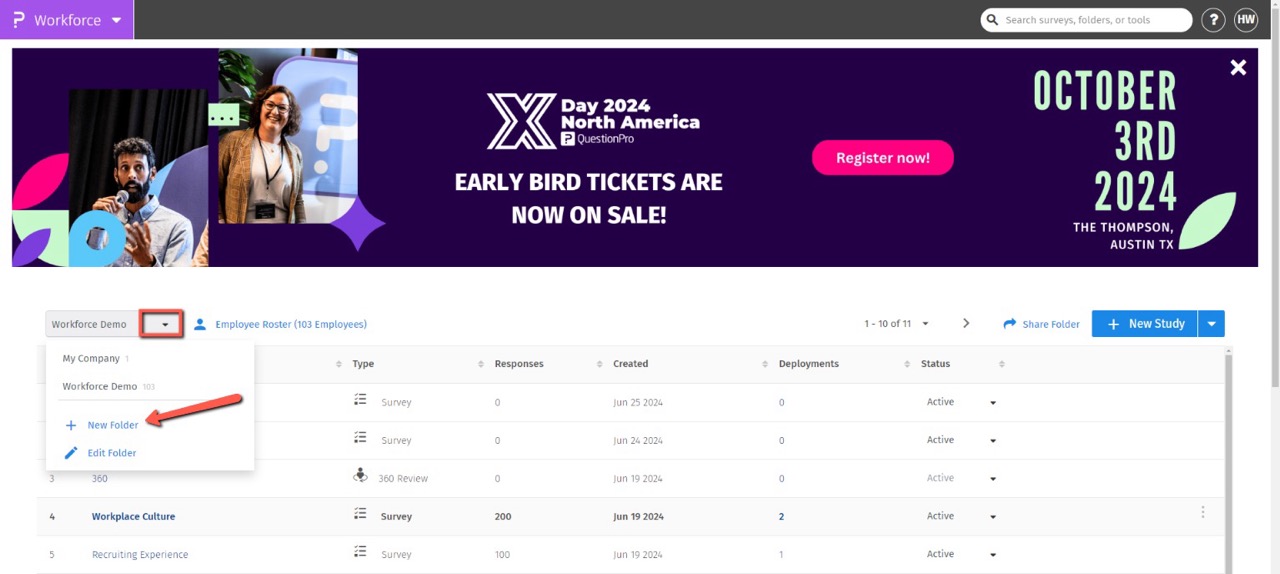Go to next page arrow
The image size is (1280, 574).
click(x=966, y=323)
